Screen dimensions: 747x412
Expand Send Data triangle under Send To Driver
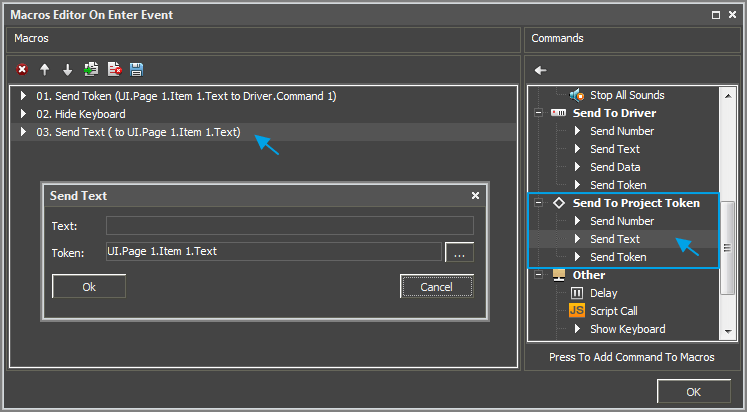point(577,167)
